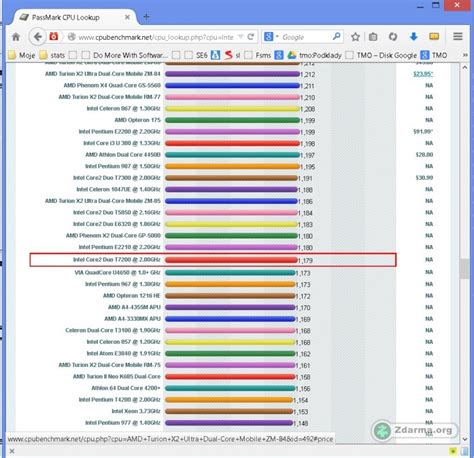Open the SE6 bookmark
This screenshot has width=474, height=458.
[196, 55]
